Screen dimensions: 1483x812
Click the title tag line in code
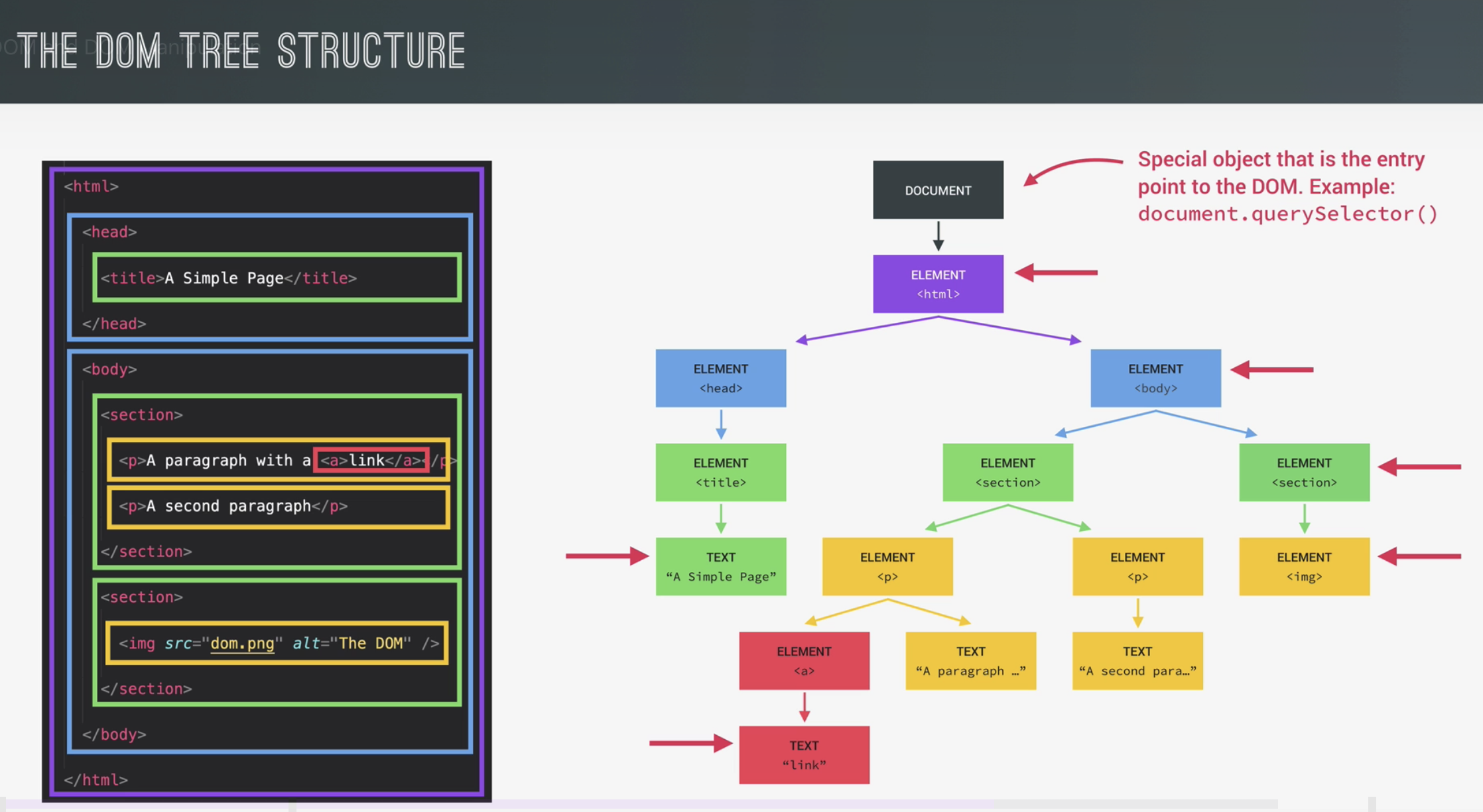[229, 278]
